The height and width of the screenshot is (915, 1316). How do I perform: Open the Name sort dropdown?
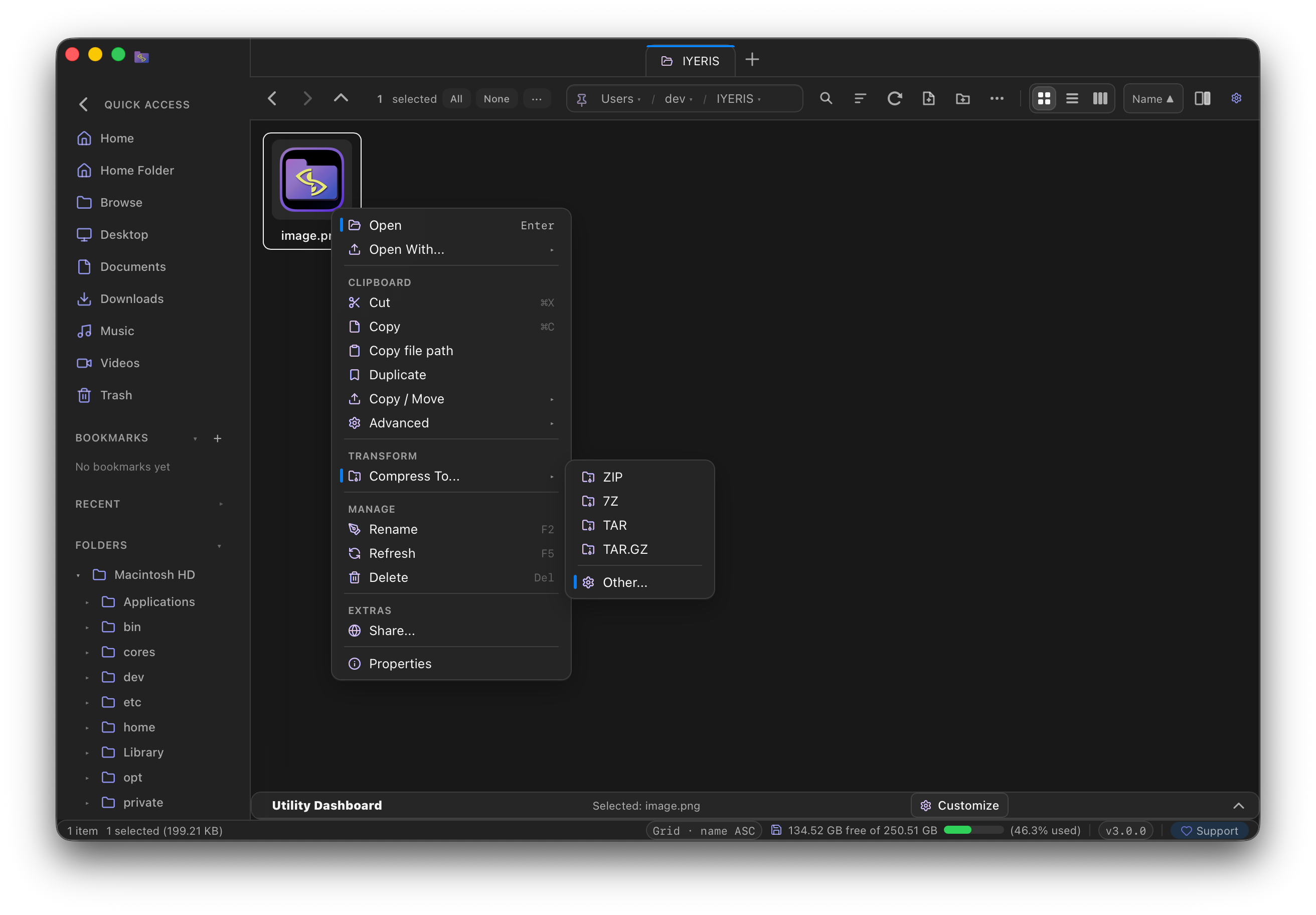click(x=1153, y=99)
